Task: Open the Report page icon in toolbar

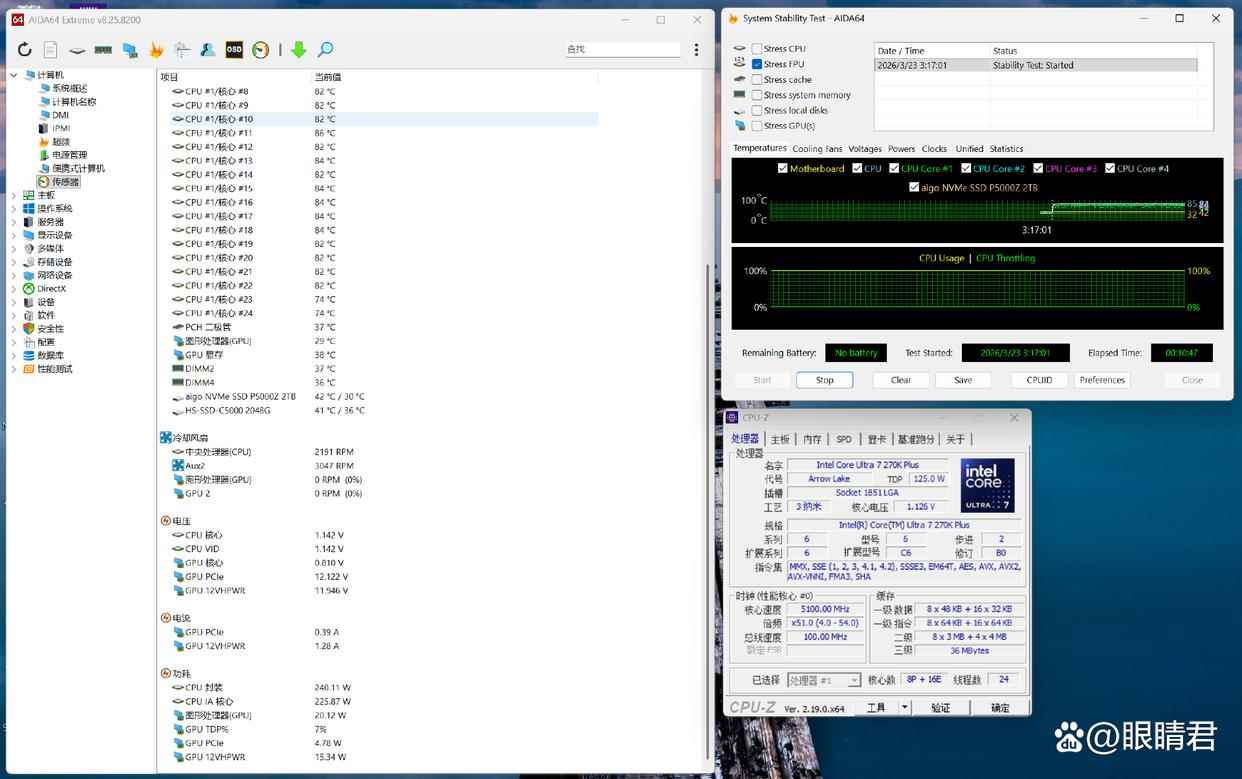Action: click(50, 50)
